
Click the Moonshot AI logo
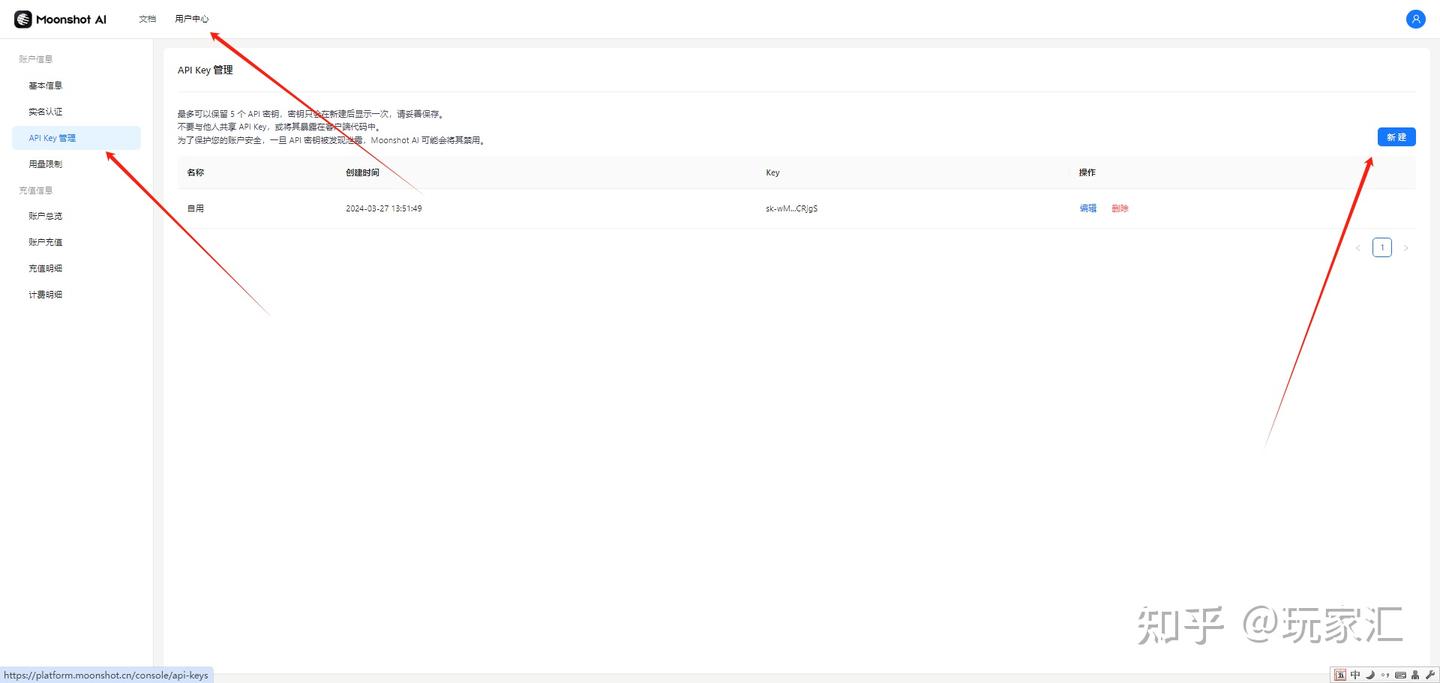coord(60,19)
